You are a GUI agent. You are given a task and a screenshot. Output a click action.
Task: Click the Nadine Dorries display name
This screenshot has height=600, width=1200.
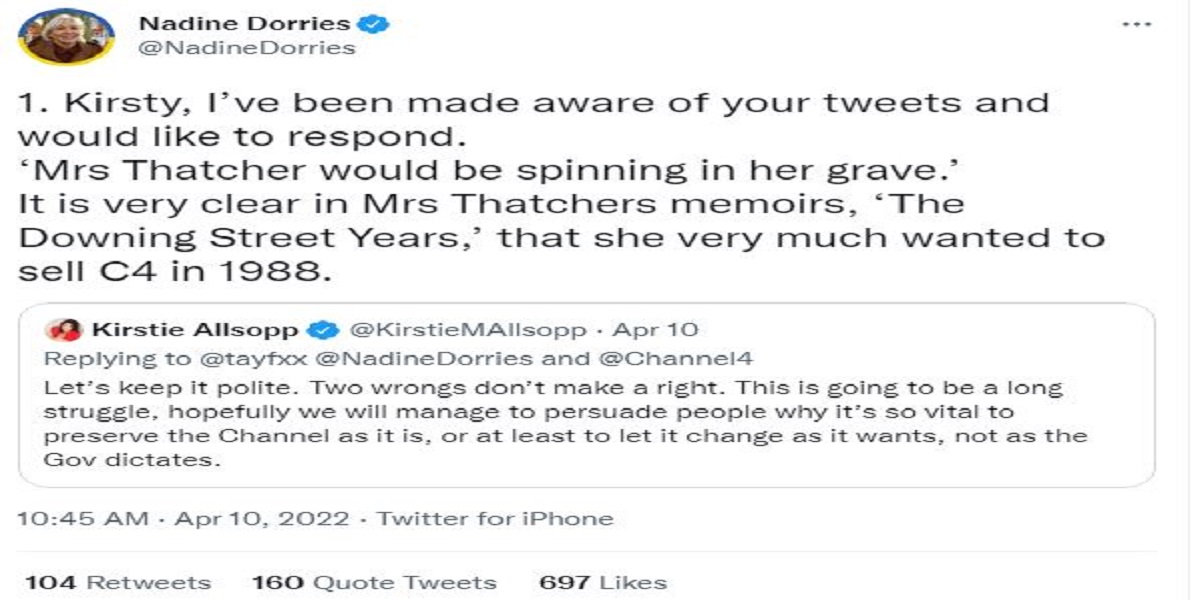point(245,23)
